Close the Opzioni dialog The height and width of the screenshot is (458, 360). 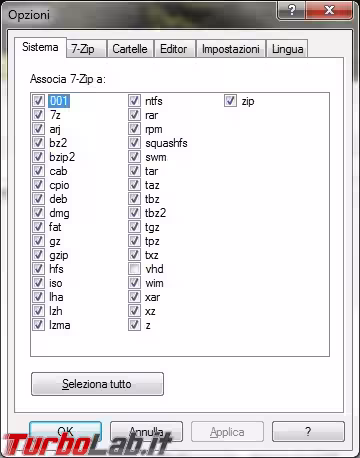pos(329,11)
